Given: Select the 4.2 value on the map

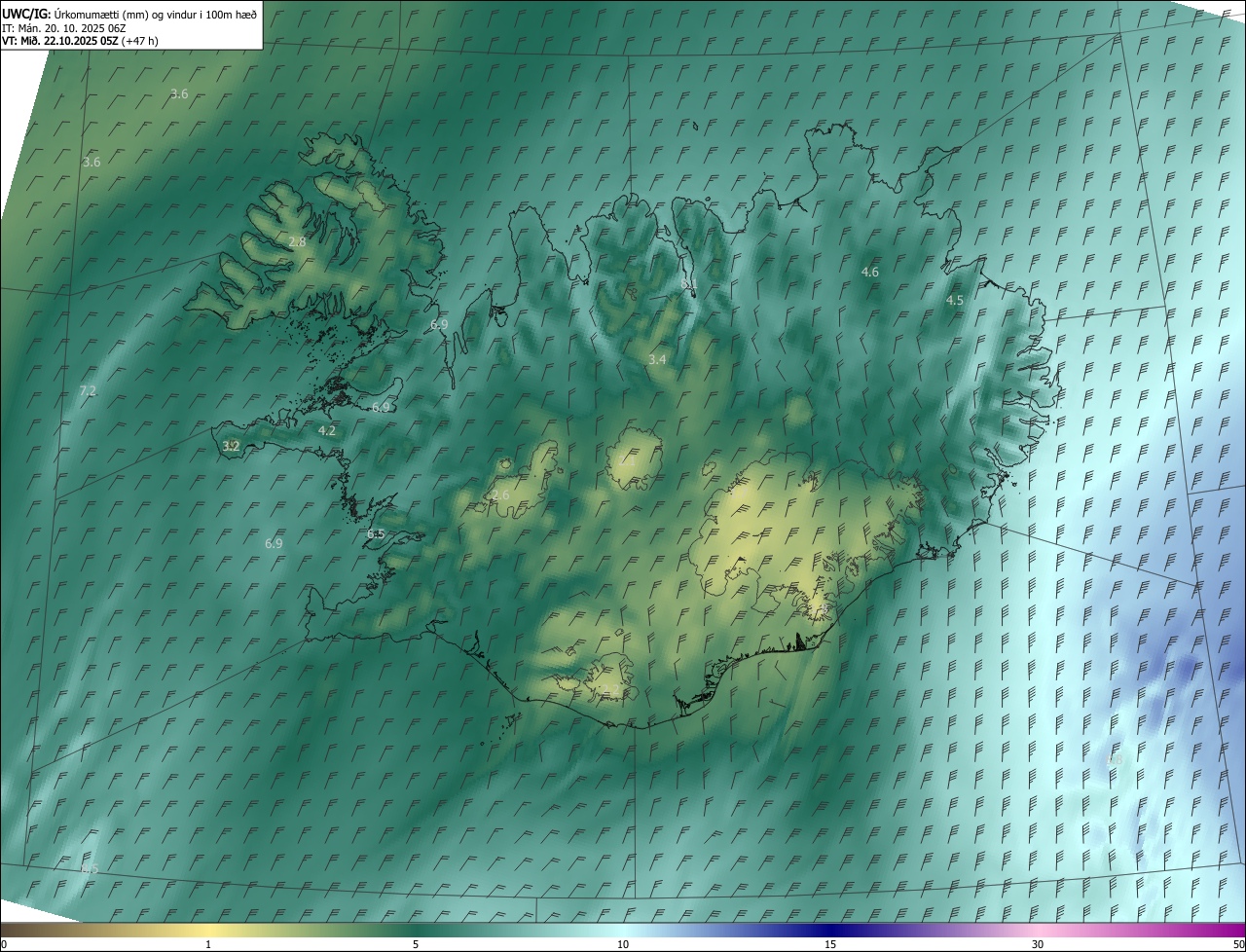Looking at the screenshot, I should 327,430.
